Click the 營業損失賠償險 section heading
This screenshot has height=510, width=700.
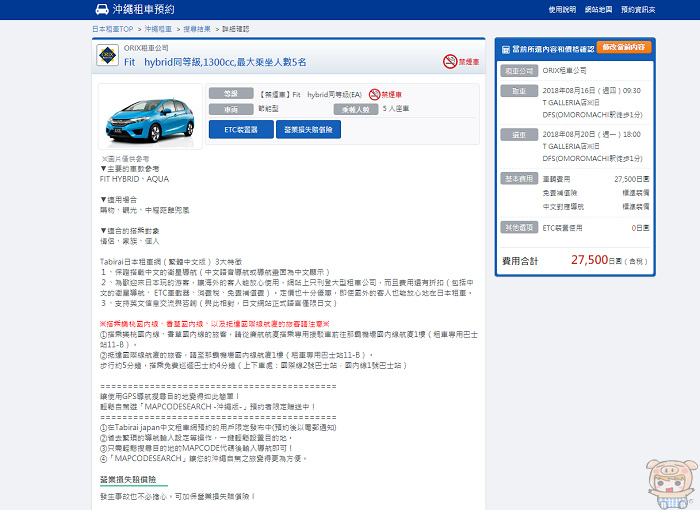tap(128, 479)
